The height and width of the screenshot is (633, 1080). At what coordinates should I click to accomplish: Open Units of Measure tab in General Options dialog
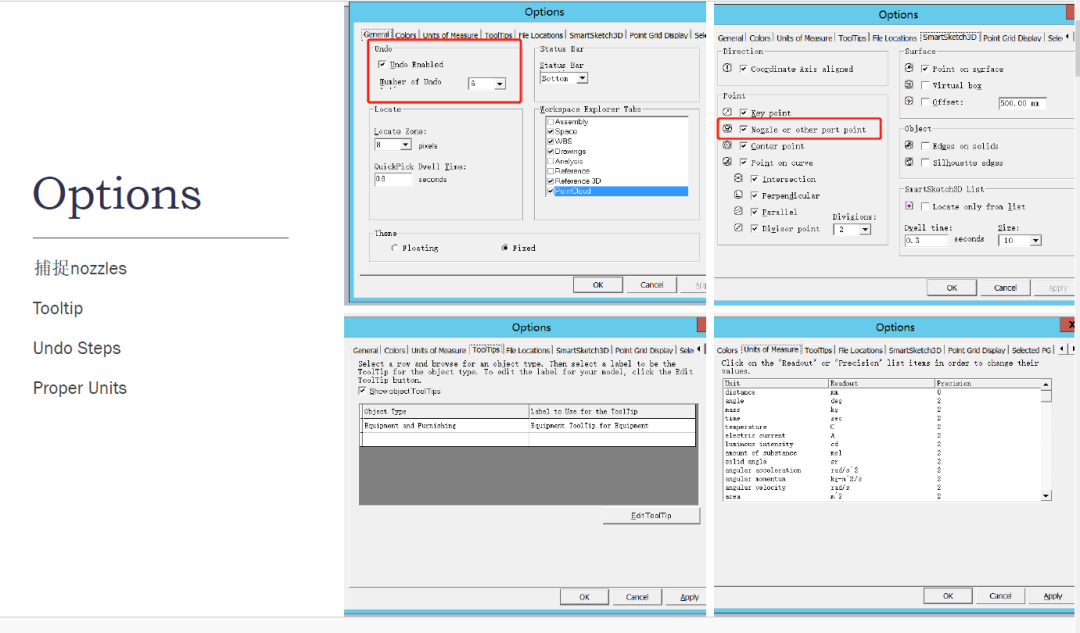[x=450, y=35]
